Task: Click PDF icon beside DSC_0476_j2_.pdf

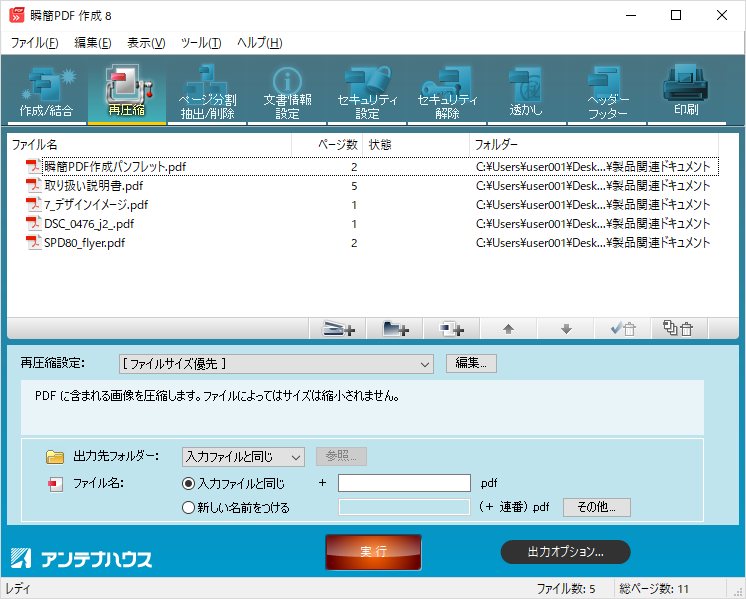Action: (33, 224)
